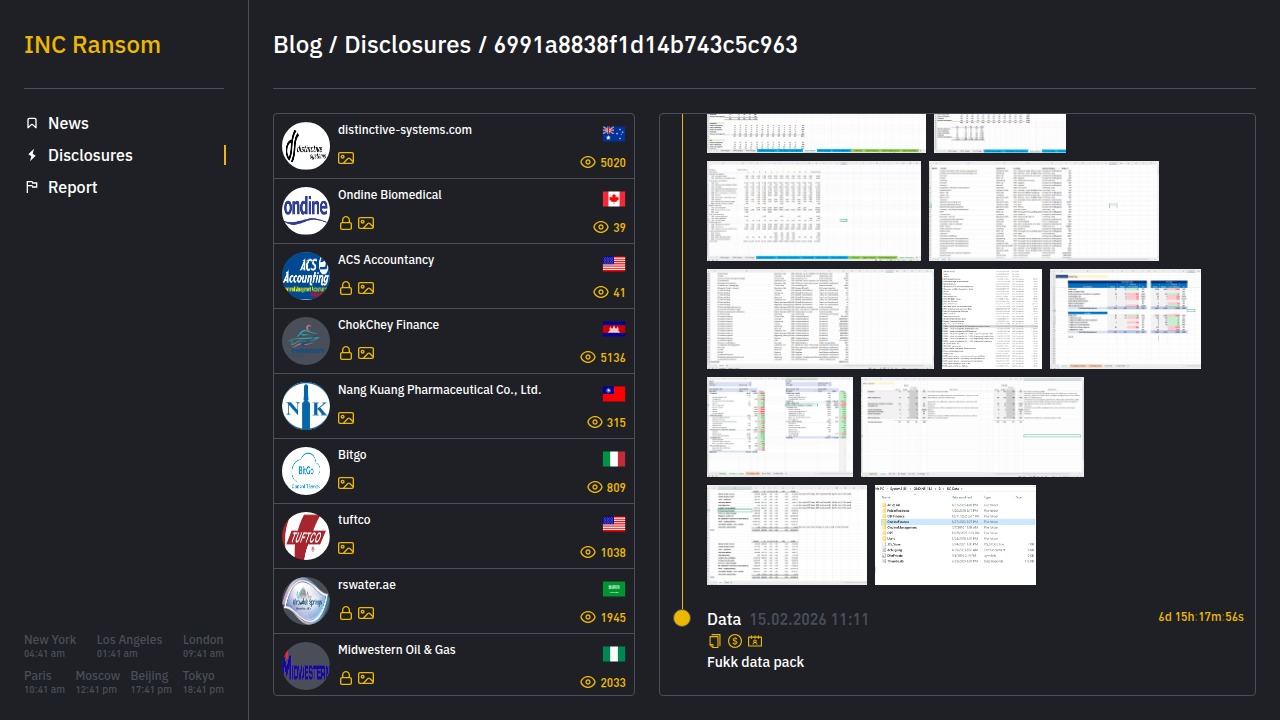Image resolution: width=1280 pixels, height=720 pixels.
Task: Click the image icon under distinctive-systems.com
Action: coord(346,158)
